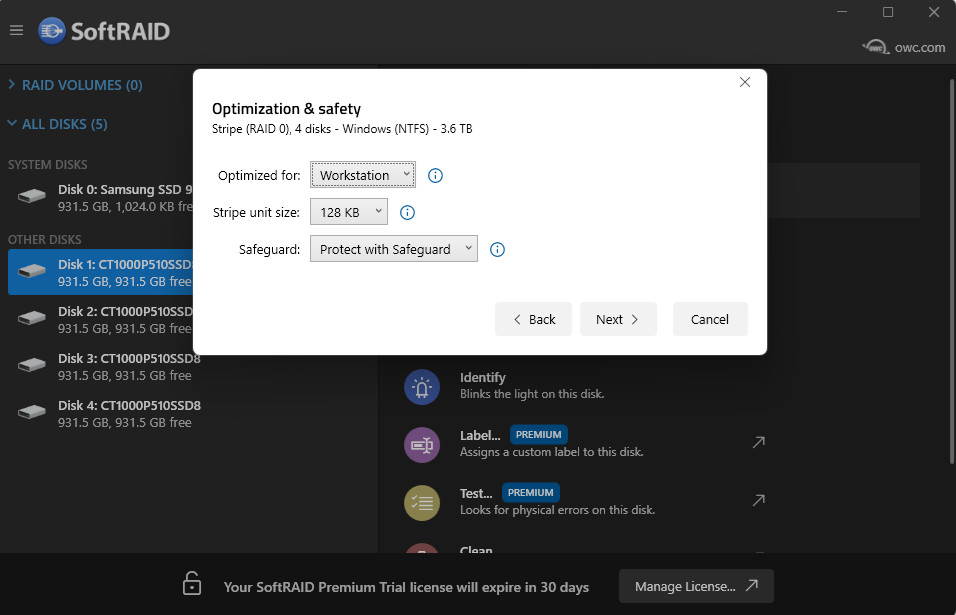Click the trial license expiry message

click(x=406, y=588)
